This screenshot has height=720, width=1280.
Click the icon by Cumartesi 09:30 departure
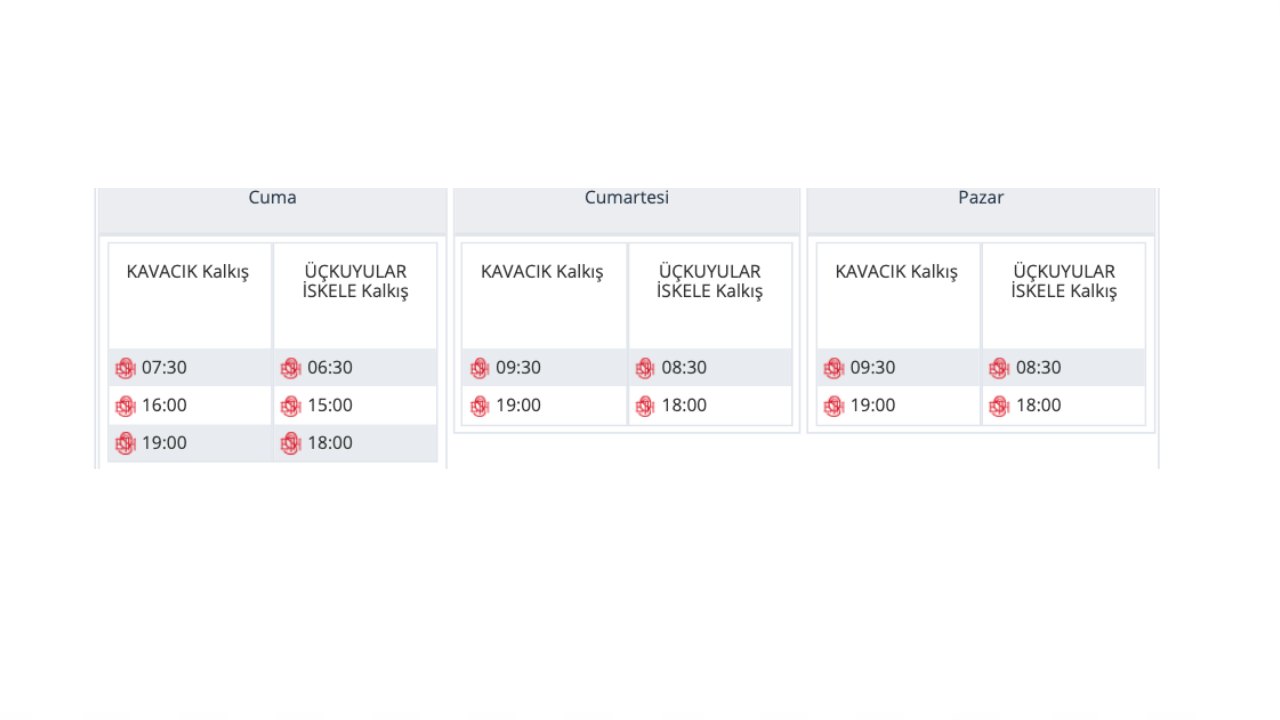tap(480, 368)
